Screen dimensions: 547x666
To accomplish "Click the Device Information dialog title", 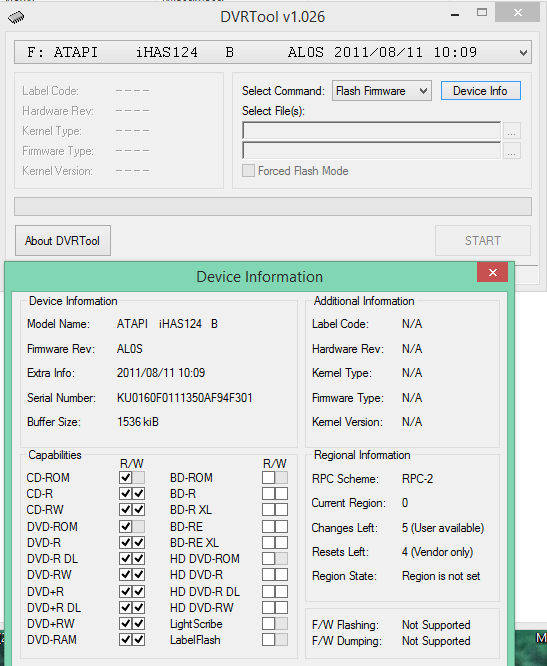I will click(x=259, y=277).
